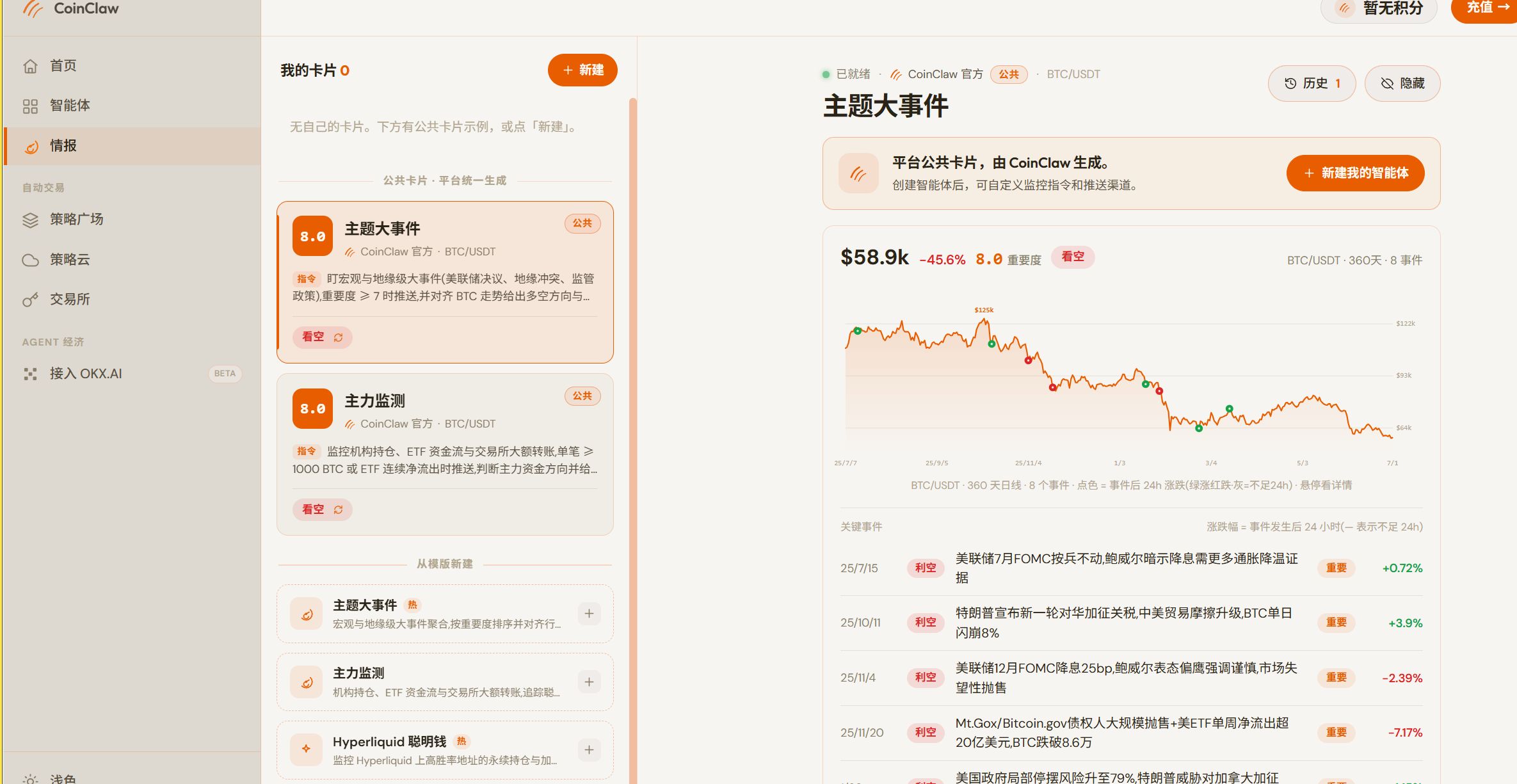This screenshot has width=1517, height=784.
Task: Click the 新建 new card button
Action: tap(582, 70)
